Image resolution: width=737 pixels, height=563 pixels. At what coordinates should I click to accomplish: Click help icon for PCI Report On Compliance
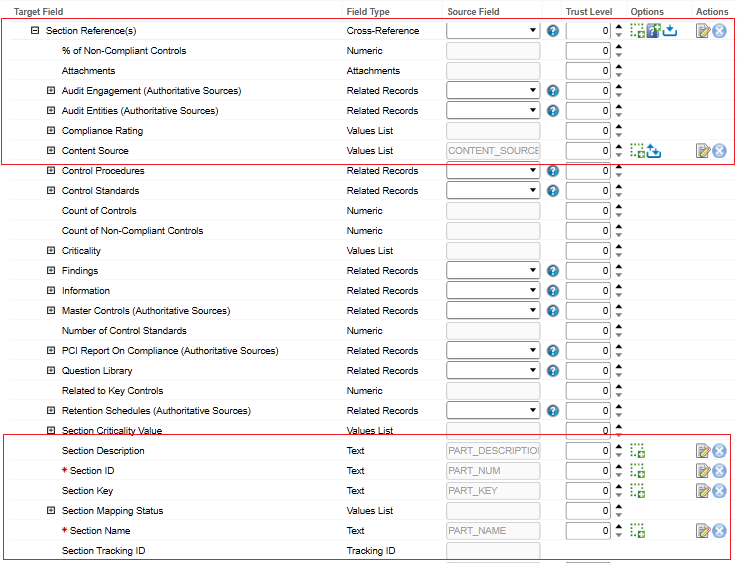tap(553, 351)
